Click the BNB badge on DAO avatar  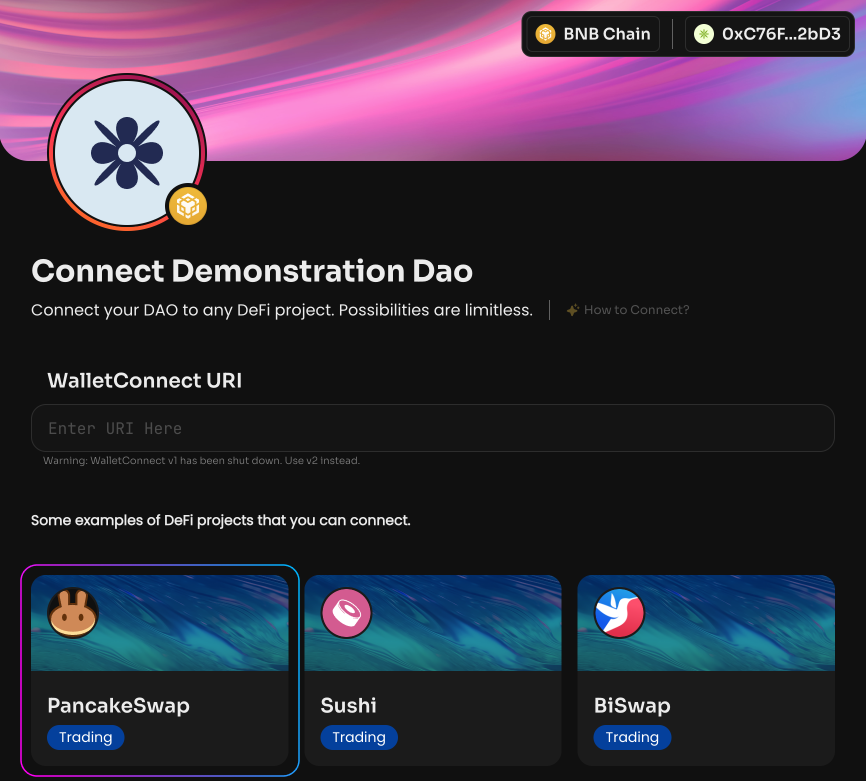pyautogui.click(x=188, y=206)
